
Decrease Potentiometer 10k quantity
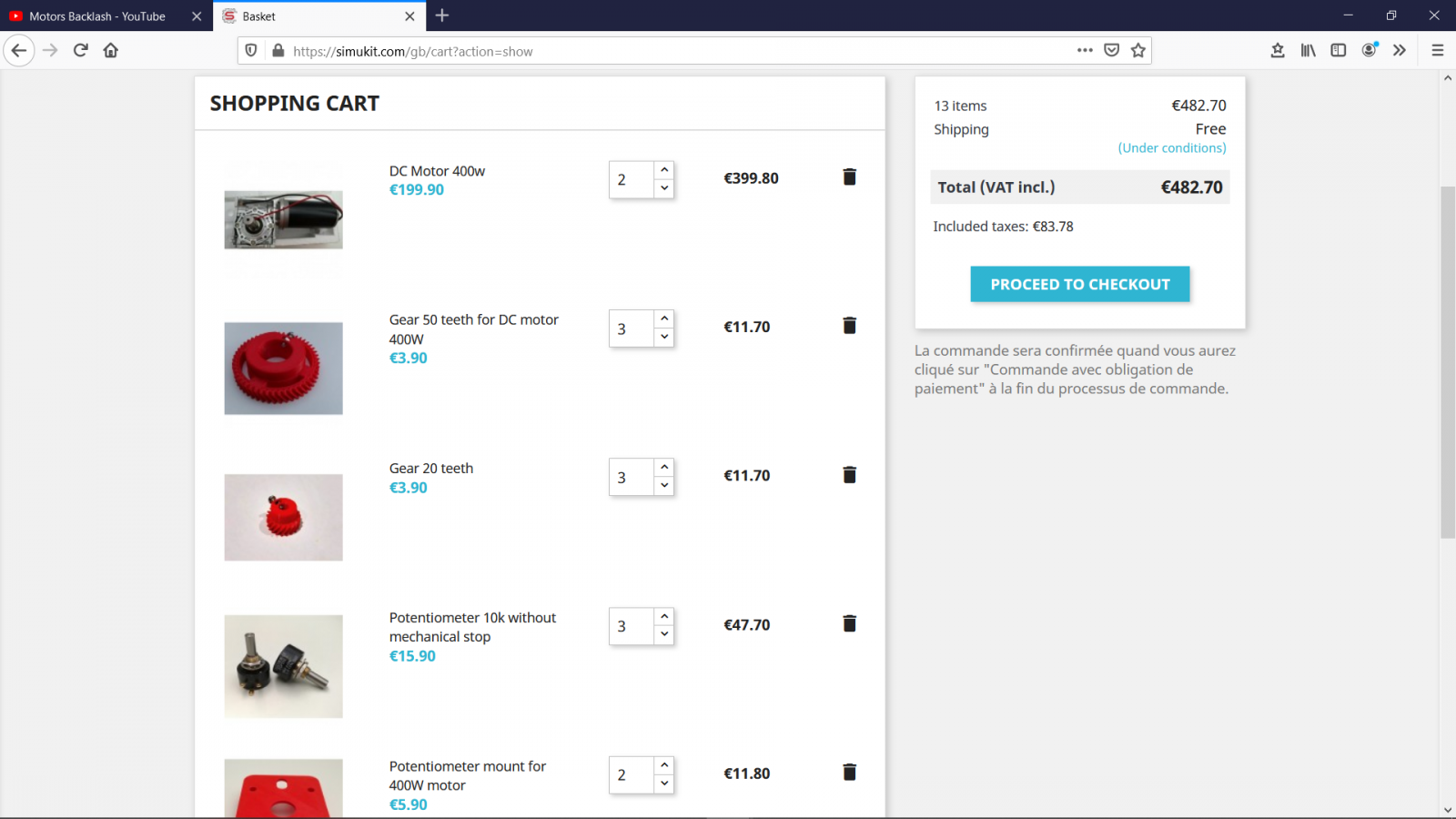[664, 634]
